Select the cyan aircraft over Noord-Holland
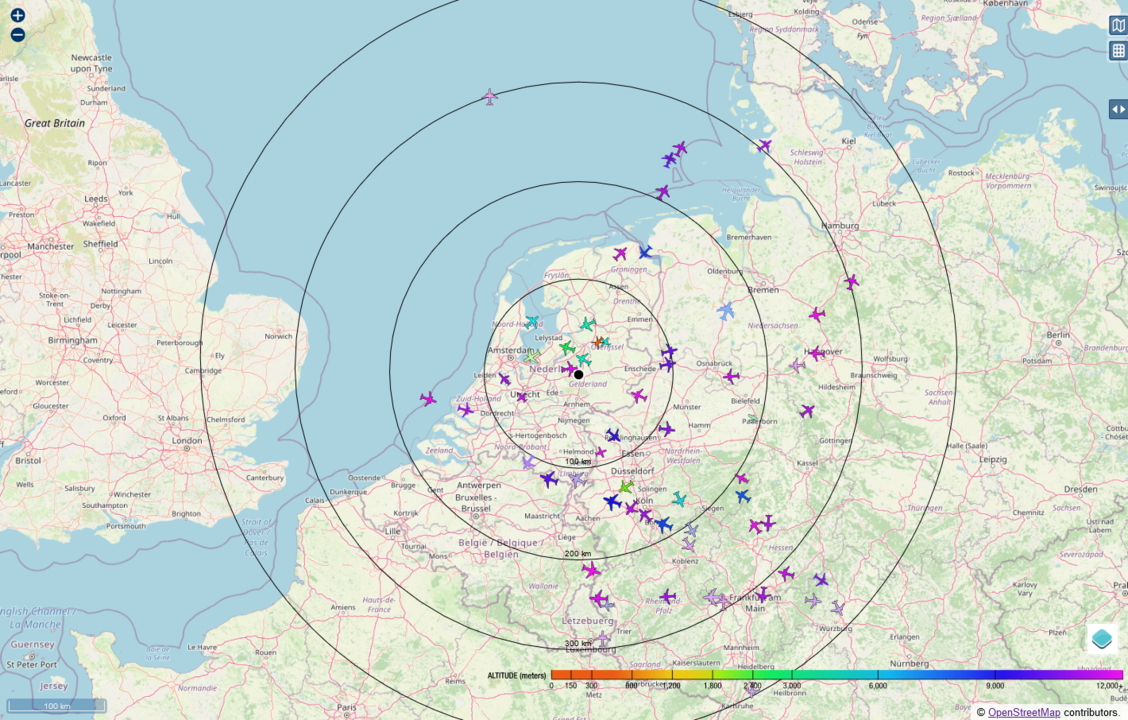Viewport: 1128px width, 720px height. pyautogui.click(x=532, y=322)
